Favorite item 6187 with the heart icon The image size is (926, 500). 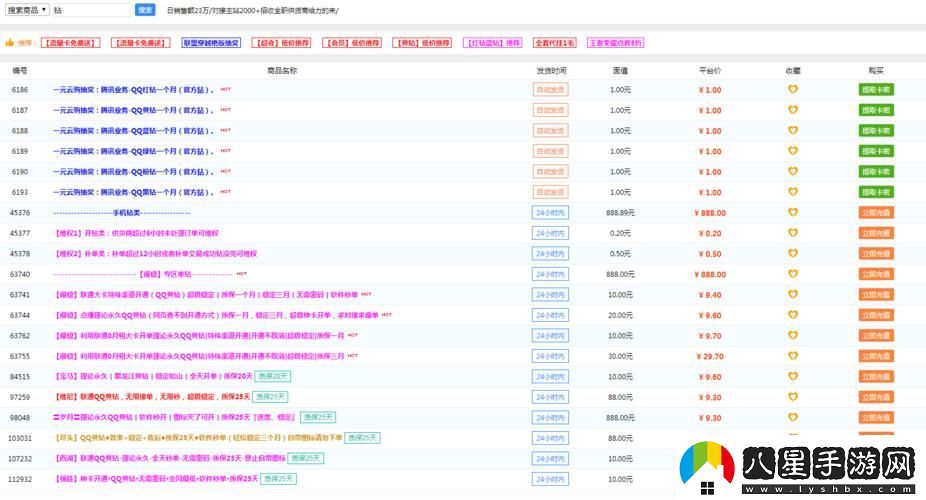click(793, 110)
